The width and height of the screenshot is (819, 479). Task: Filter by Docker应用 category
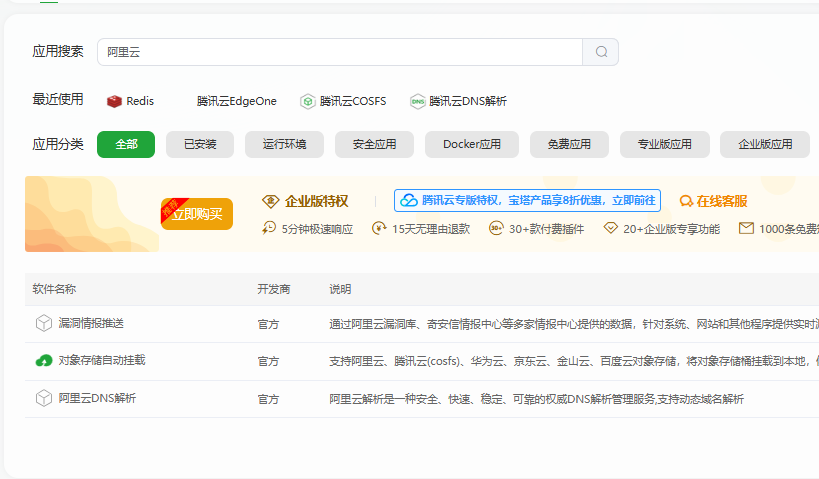(472, 144)
